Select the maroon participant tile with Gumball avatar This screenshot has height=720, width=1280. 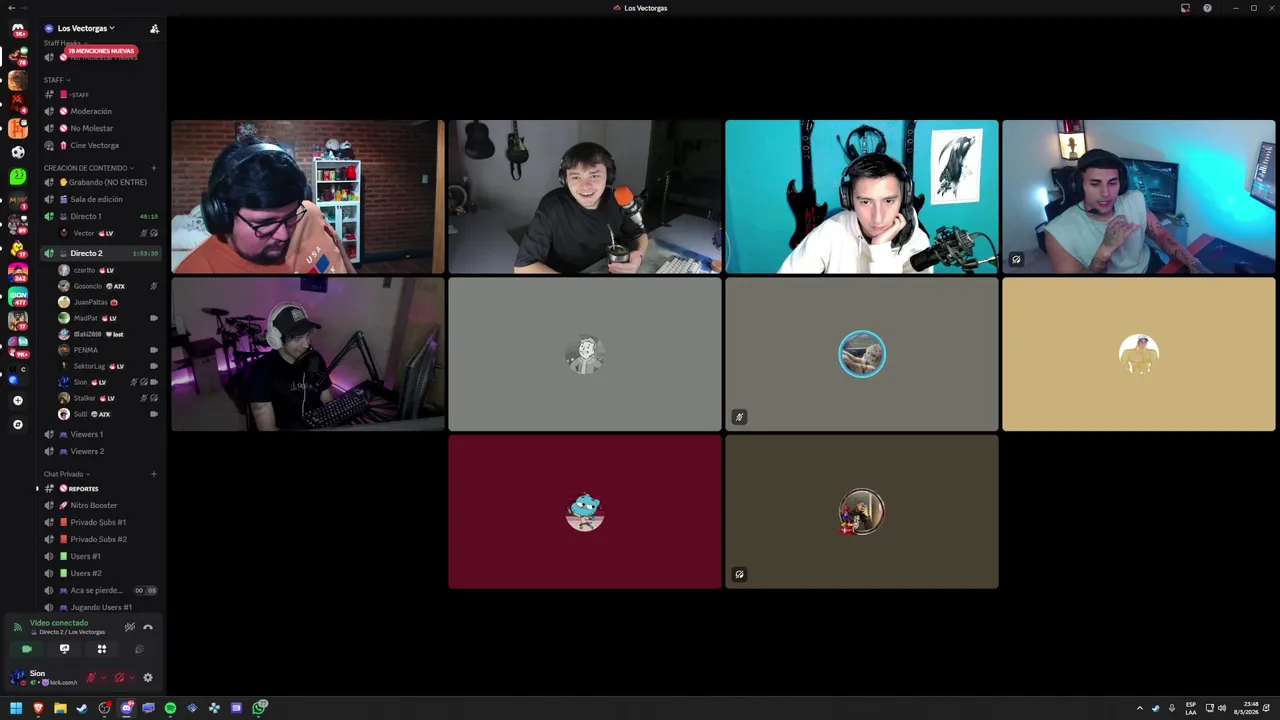pyautogui.click(x=585, y=511)
